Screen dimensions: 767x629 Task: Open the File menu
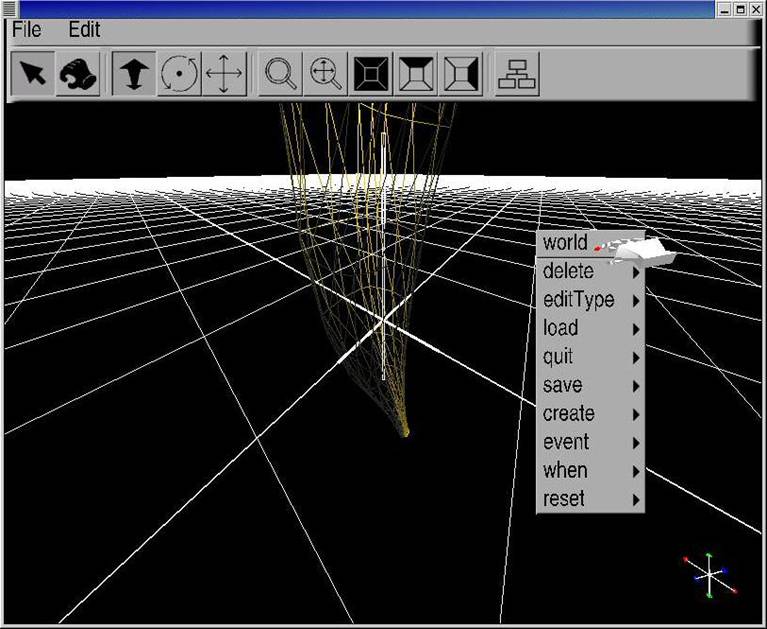pos(26,30)
